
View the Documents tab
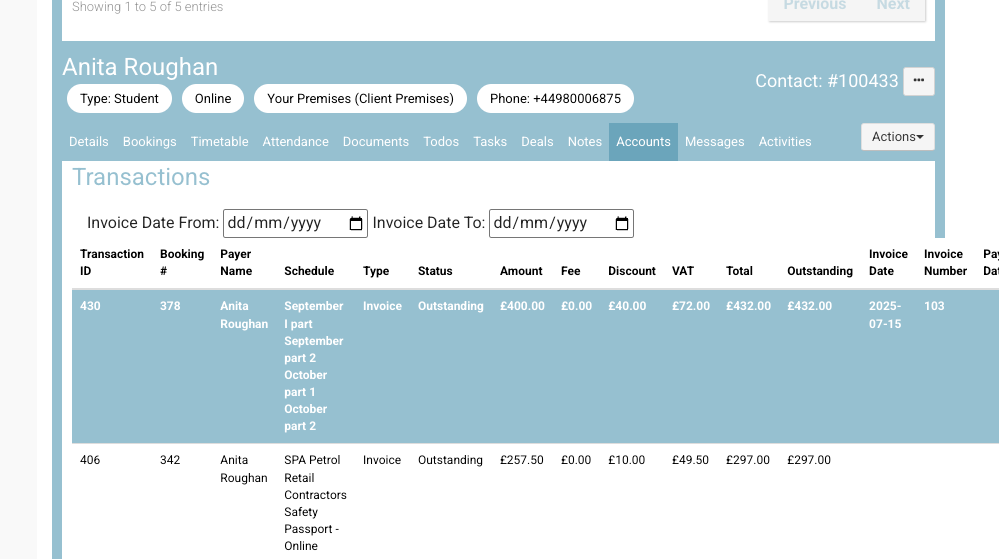pos(375,142)
